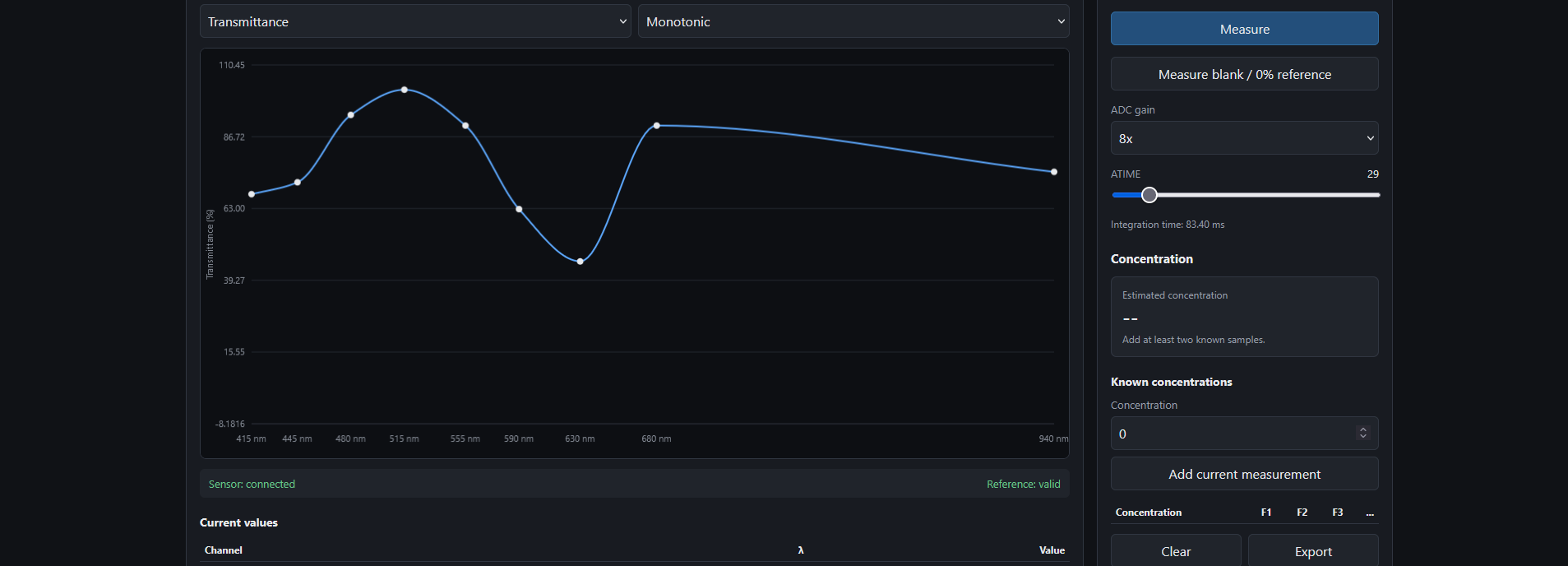Open the Monotonic interpolation dropdown
Screen dimensions: 1568x566
coord(853,21)
